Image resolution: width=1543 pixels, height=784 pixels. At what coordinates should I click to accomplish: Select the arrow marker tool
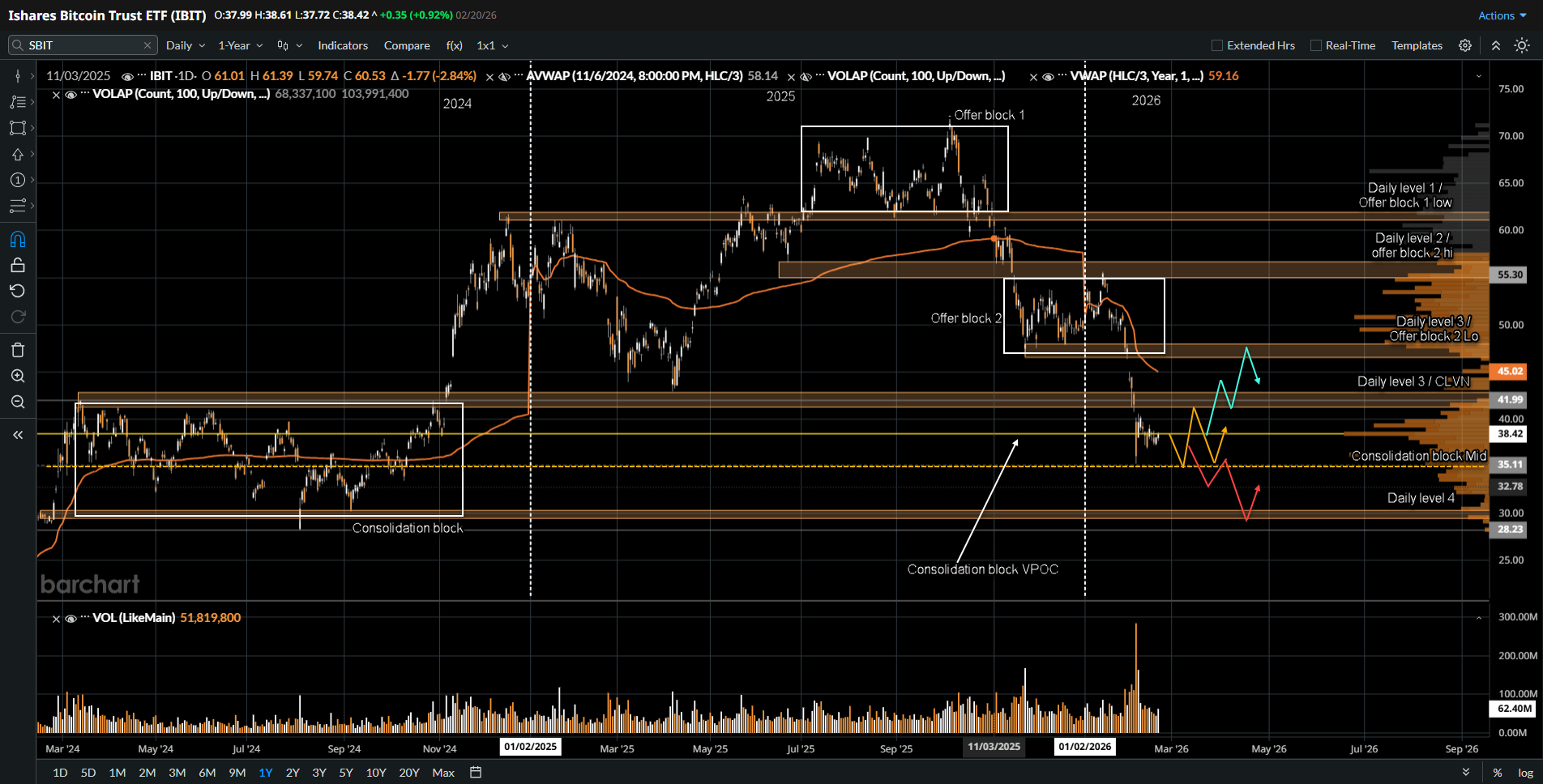pyautogui.click(x=17, y=154)
